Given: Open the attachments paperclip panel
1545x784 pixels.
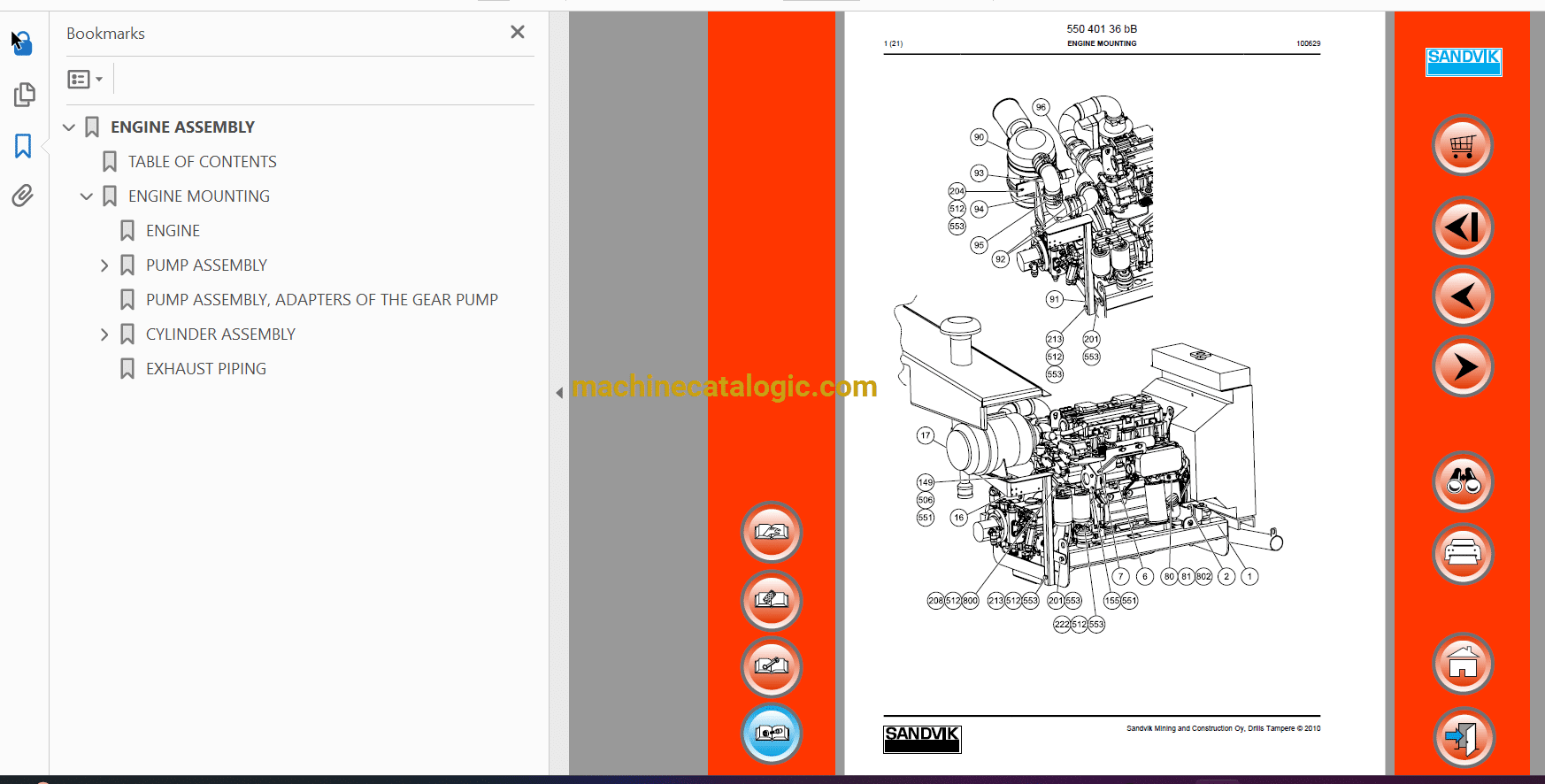Looking at the screenshot, I should (24, 196).
